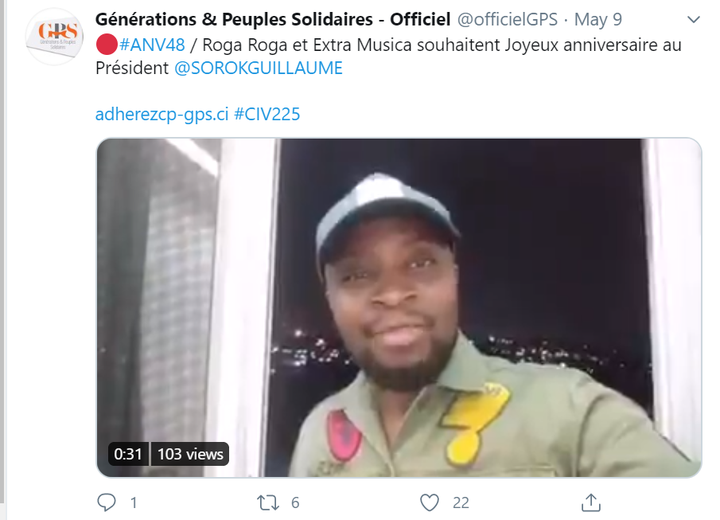The width and height of the screenshot is (720, 520).
Task: Like the tweet with the heart icon
Action: [429, 502]
